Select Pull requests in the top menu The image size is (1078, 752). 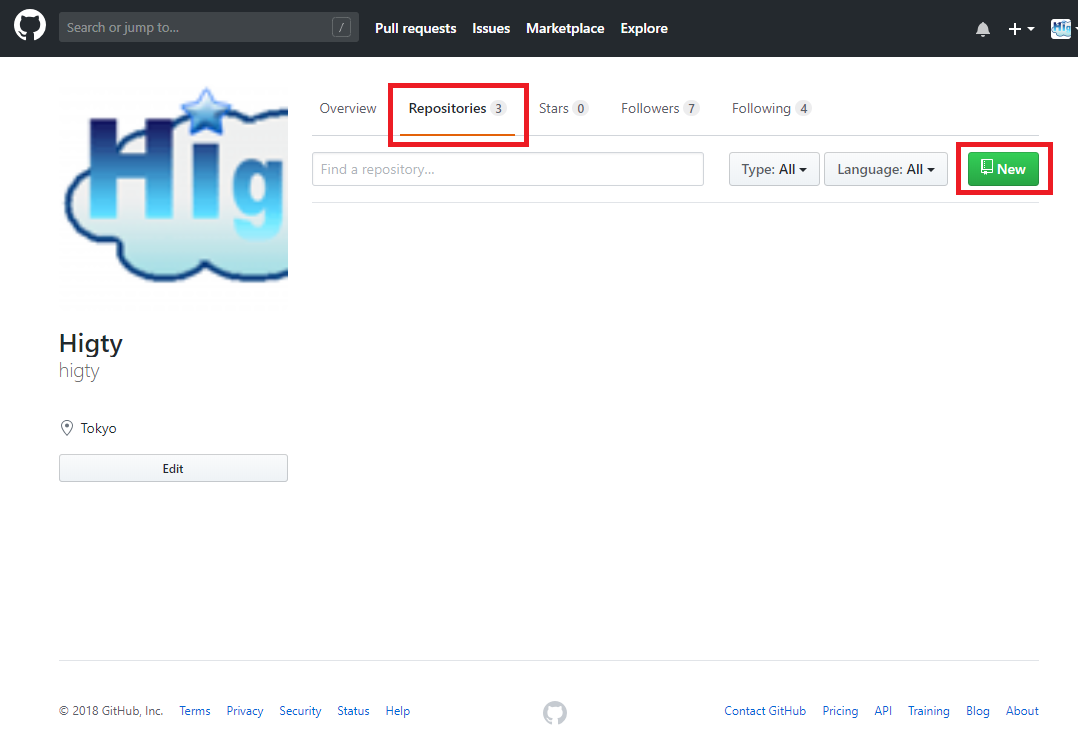416,28
